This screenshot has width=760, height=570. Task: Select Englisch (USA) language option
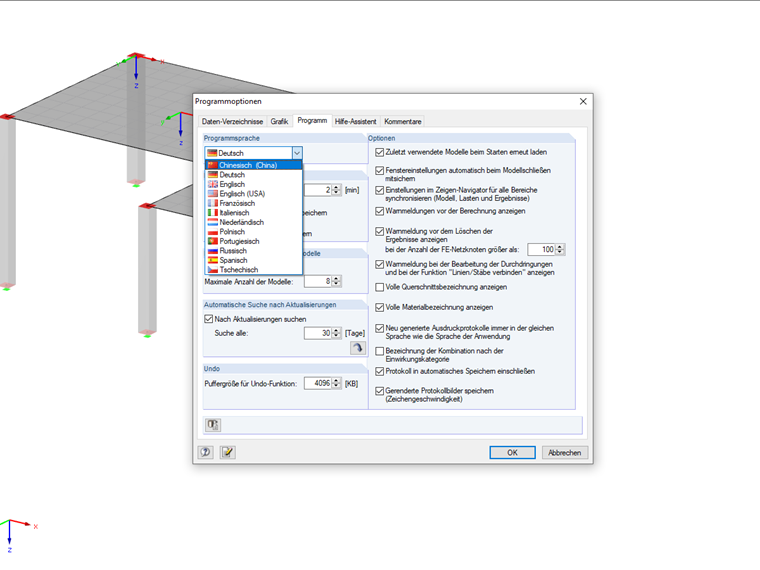(253, 193)
